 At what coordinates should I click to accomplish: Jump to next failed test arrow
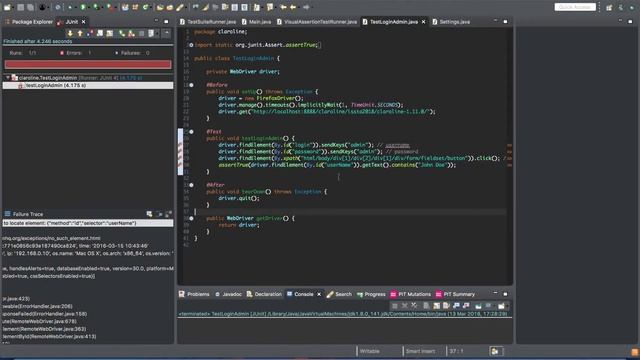70,33
